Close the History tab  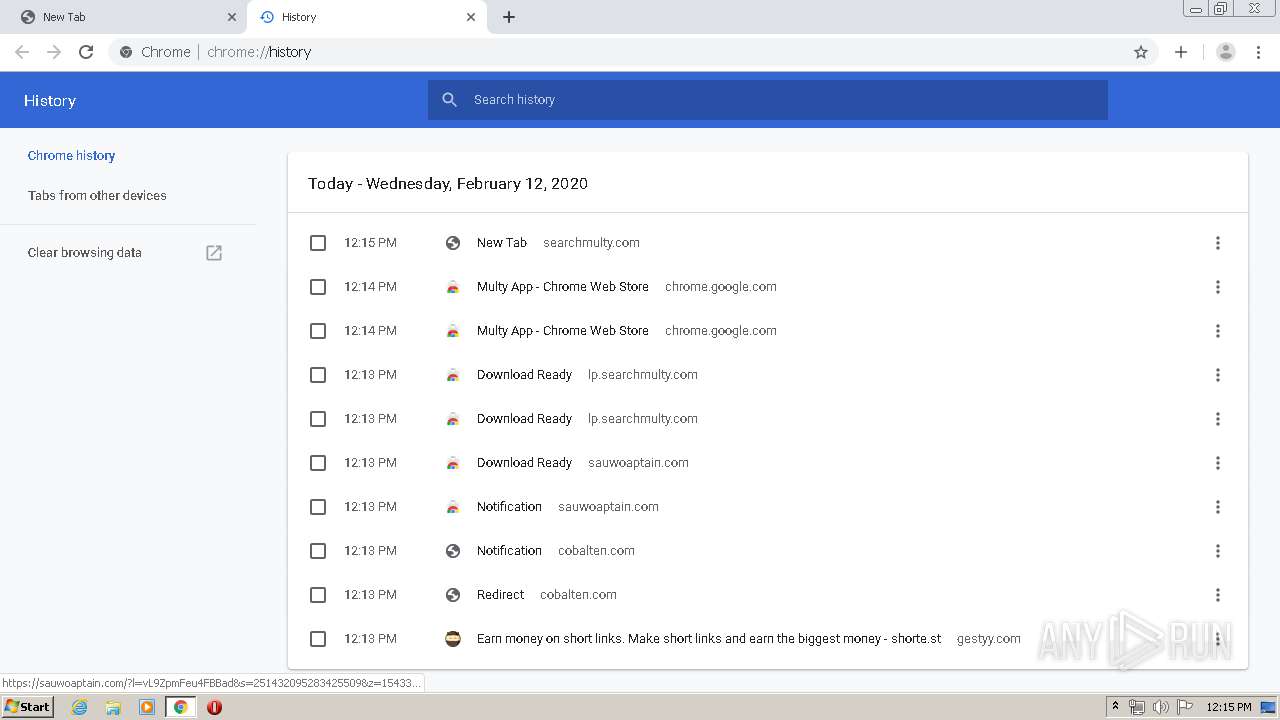click(471, 17)
